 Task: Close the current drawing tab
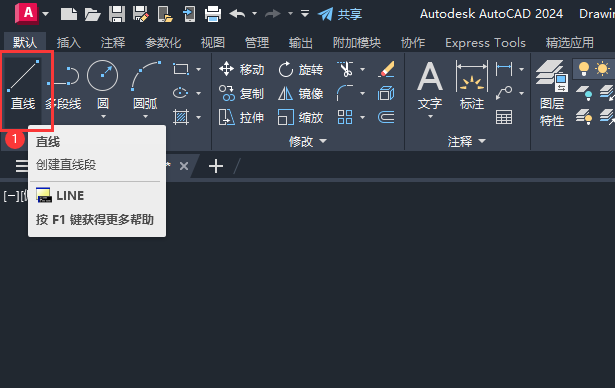184,166
